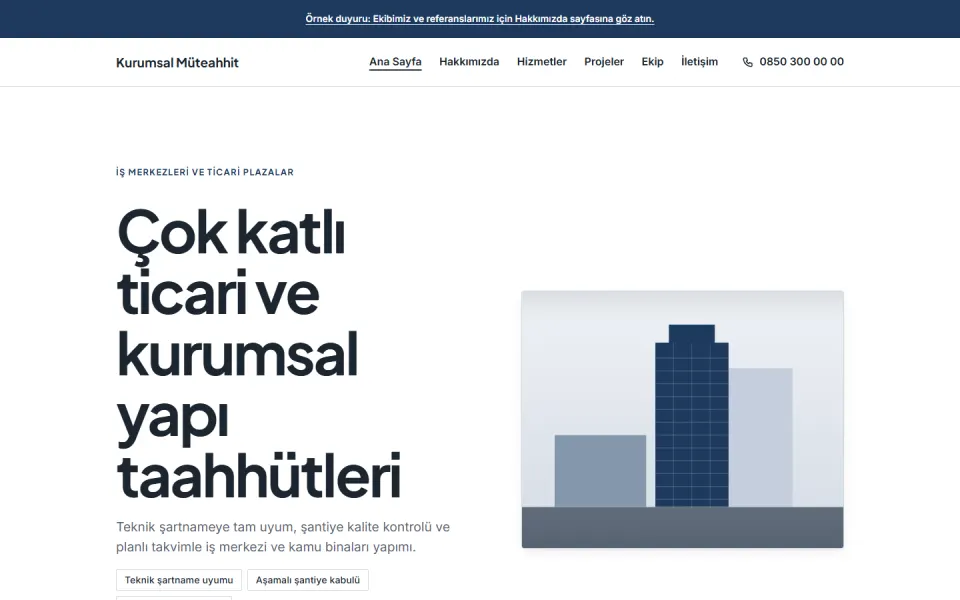960x600 pixels.
Task: Open the İletişim page link
Action: (x=699, y=62)
